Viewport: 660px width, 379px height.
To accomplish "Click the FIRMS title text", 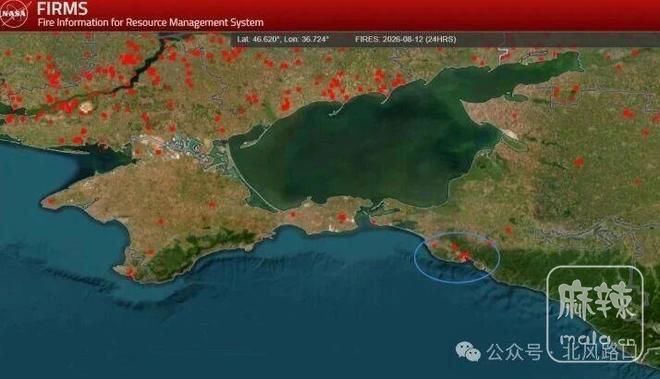I will click(62, 8).
